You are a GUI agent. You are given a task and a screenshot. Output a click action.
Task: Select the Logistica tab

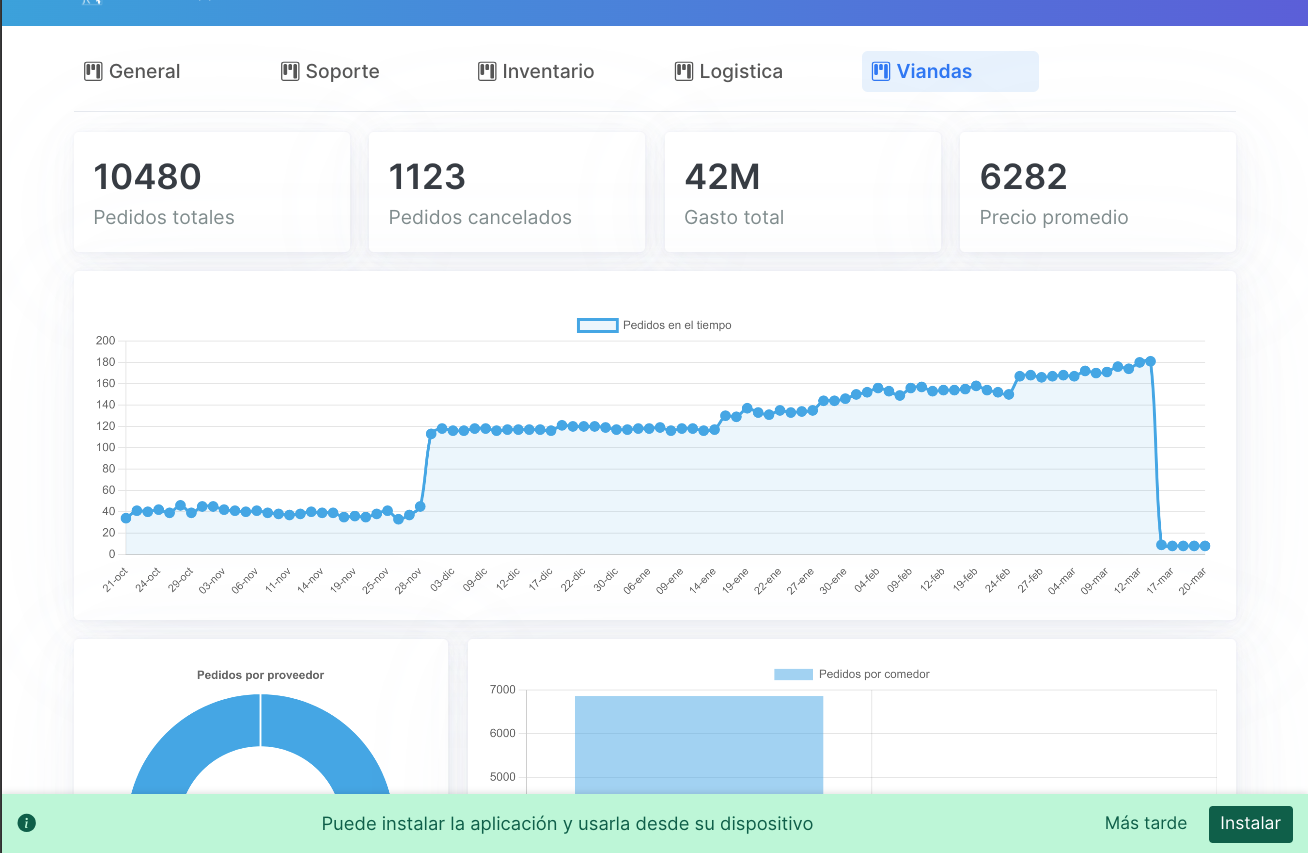740,71
